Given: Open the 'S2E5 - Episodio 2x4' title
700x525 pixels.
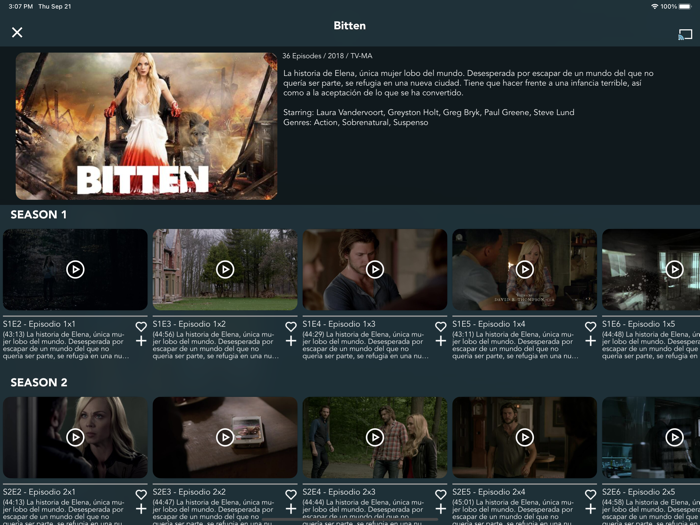Looking at the screenshot, I should [489, 492].
